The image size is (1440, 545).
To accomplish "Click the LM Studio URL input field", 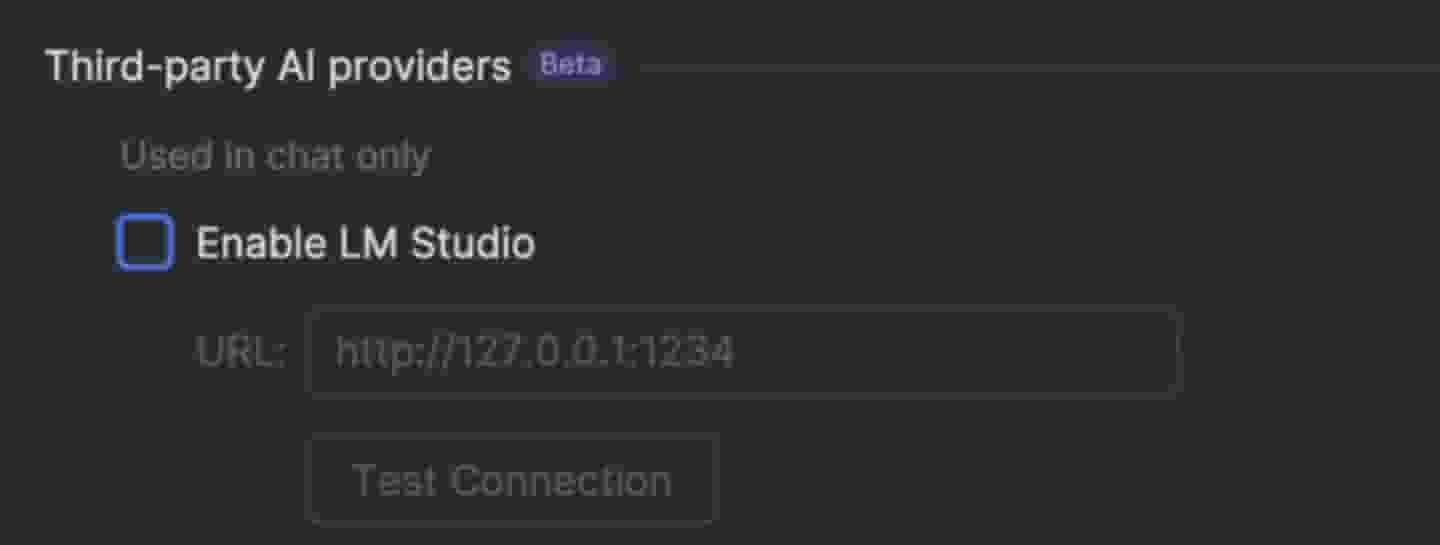I will point(744,352).
